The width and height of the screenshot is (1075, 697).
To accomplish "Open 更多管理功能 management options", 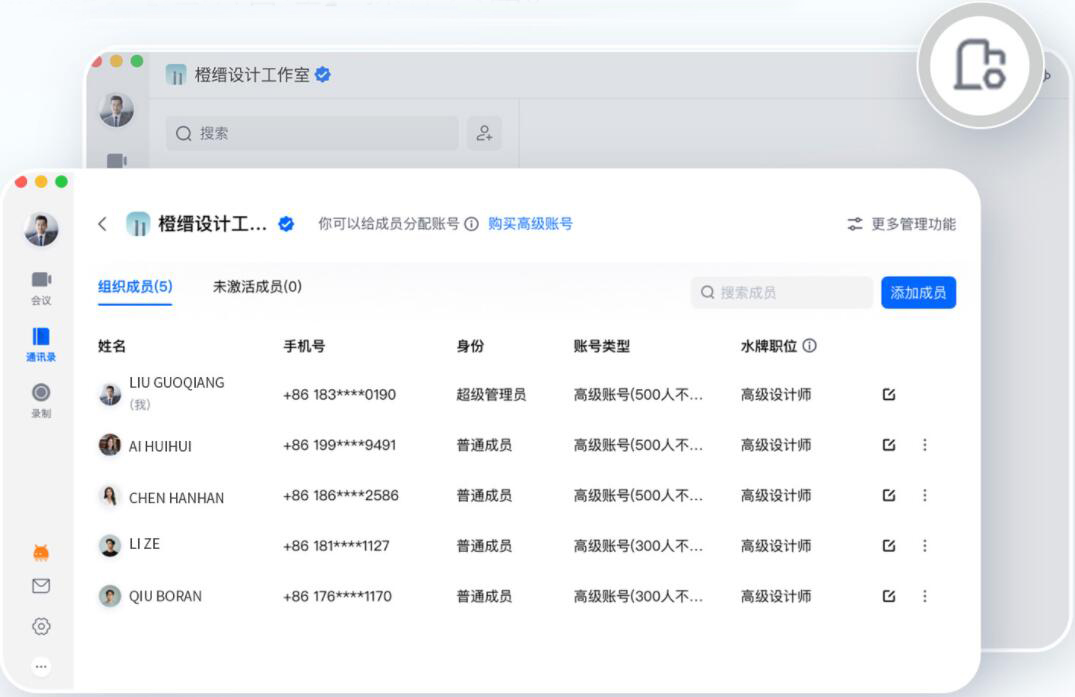I will [x=901, y=224].
